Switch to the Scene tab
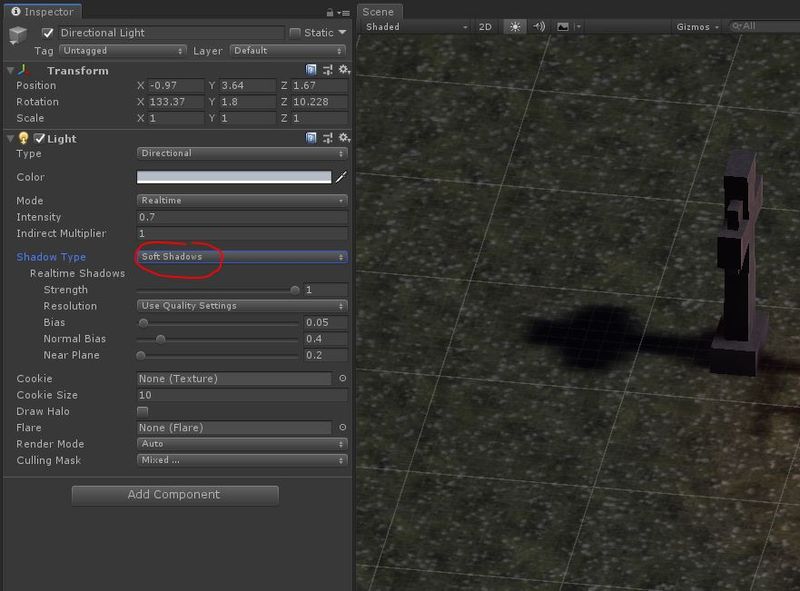 pyautogui.click(x=378, y=12)
